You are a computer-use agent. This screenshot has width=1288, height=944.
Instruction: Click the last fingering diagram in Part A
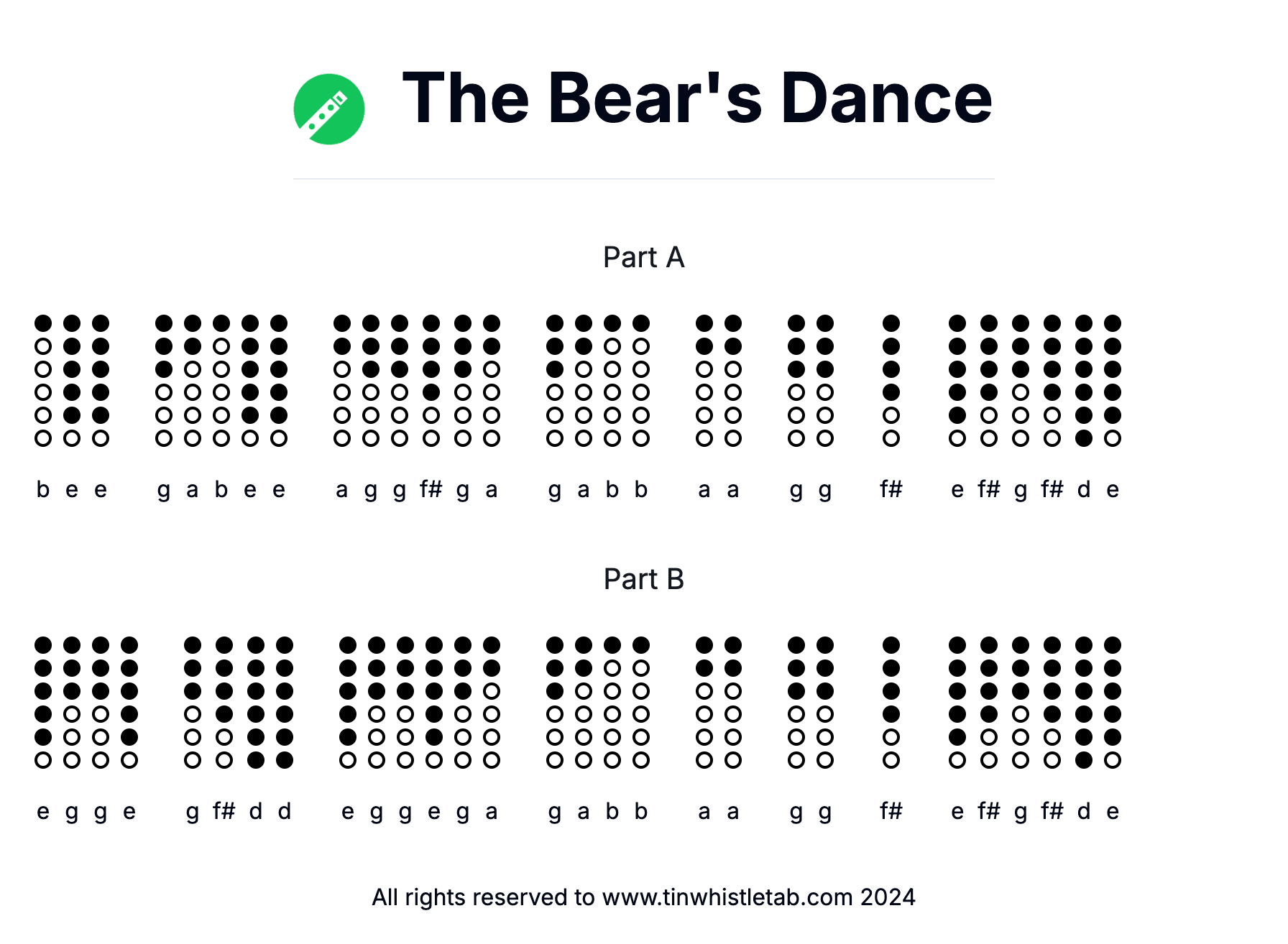point(1113,381)
